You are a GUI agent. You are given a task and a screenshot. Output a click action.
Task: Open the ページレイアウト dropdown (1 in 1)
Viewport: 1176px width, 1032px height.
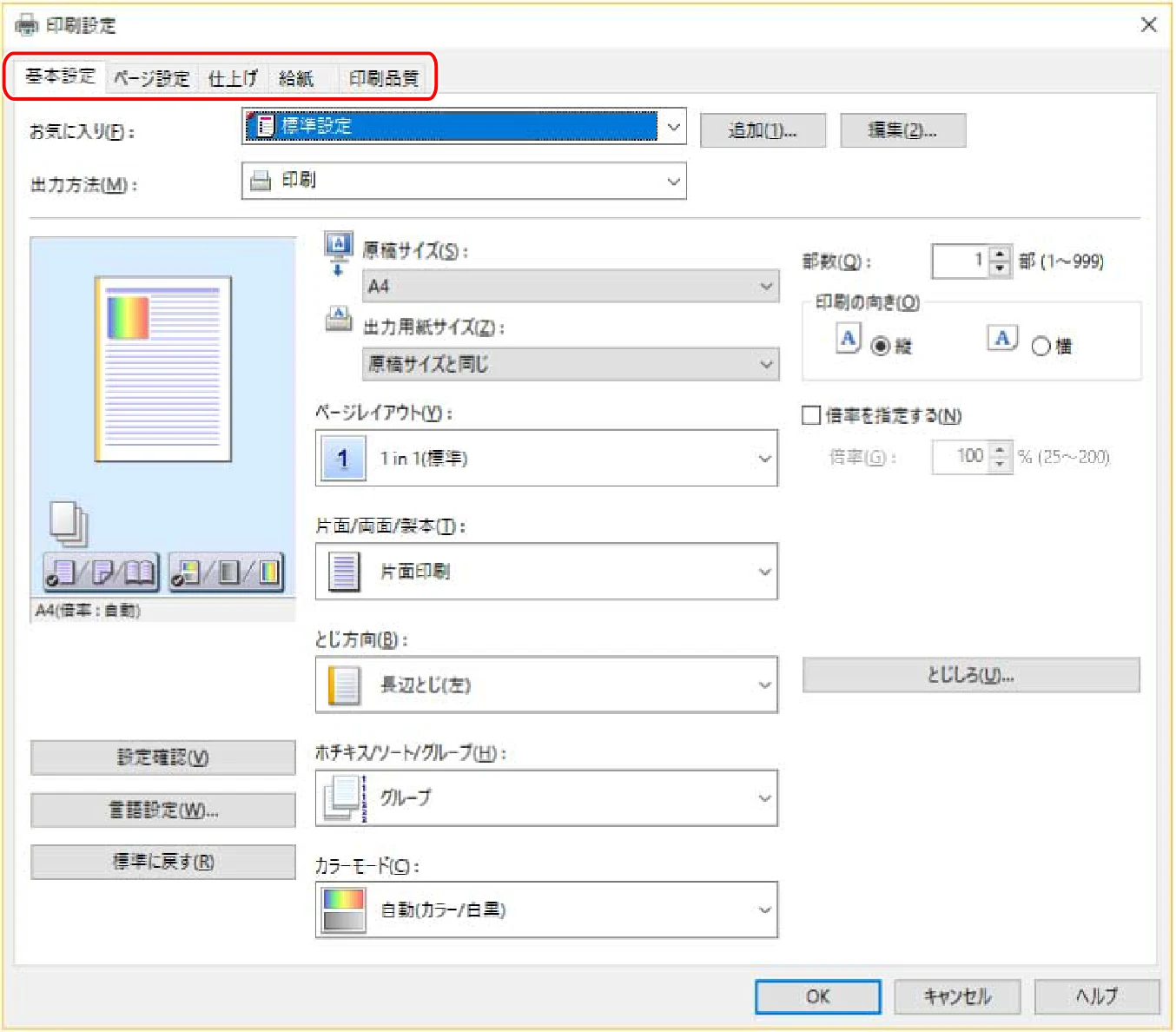click(546, 458)
